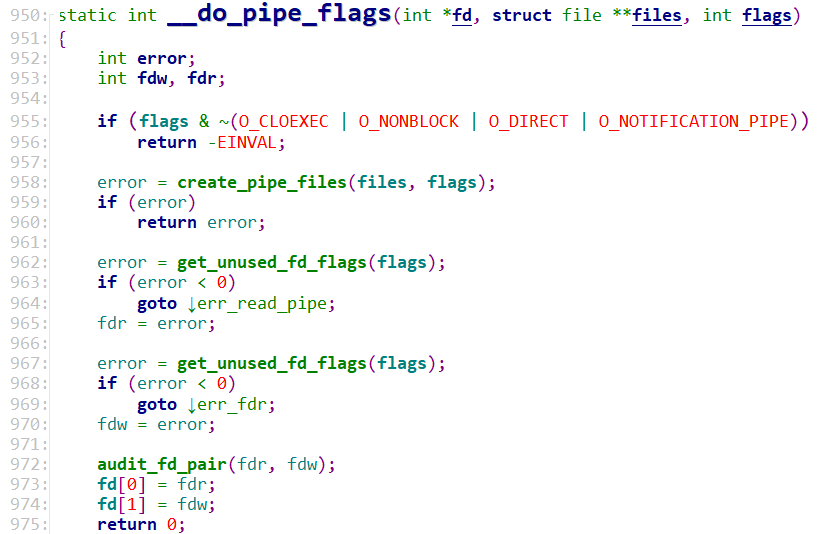The image size is (824, 534).
Task: Click 'return 0' statement on line 975
Action: [141, 524]
